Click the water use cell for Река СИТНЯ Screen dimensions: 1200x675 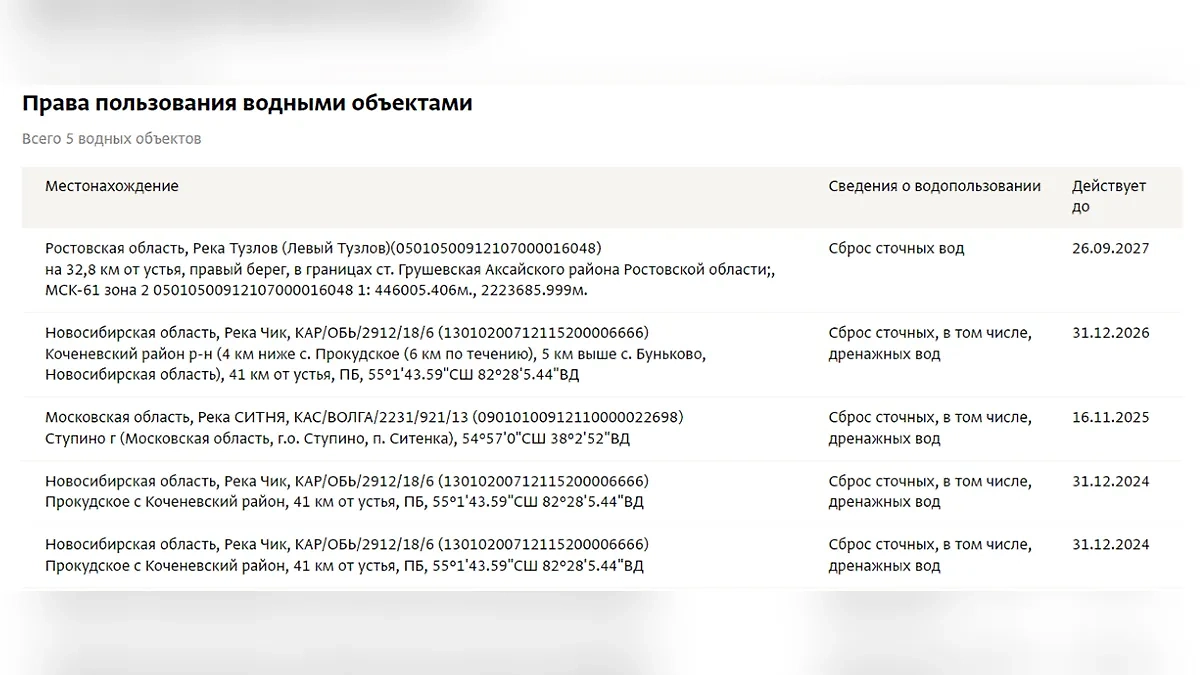[930, 428]
